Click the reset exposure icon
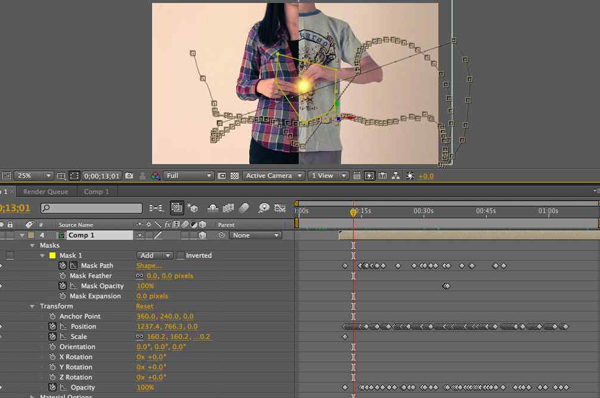600x398 pixels. click(410, 176)
